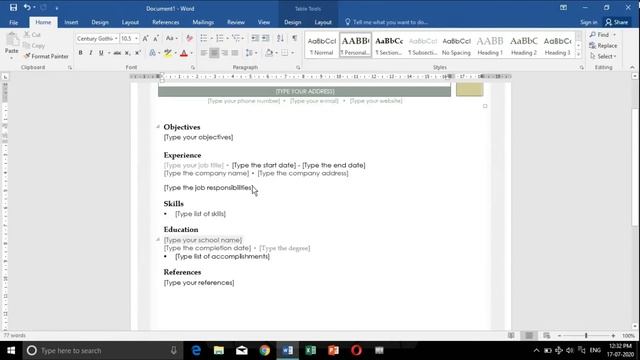640x360 pixels.
Task: Toggle underline formatting
Action: (101, 53)
